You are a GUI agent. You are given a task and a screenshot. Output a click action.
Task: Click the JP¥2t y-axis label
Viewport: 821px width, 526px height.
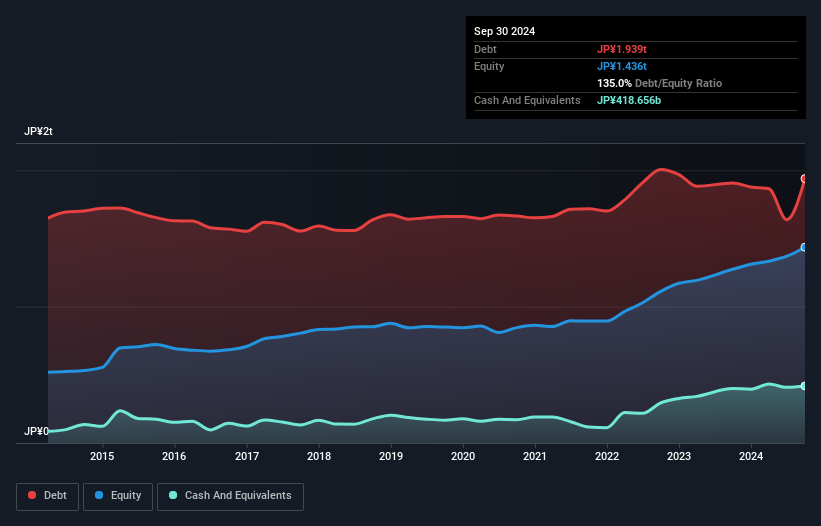click(x=38, y=131)
